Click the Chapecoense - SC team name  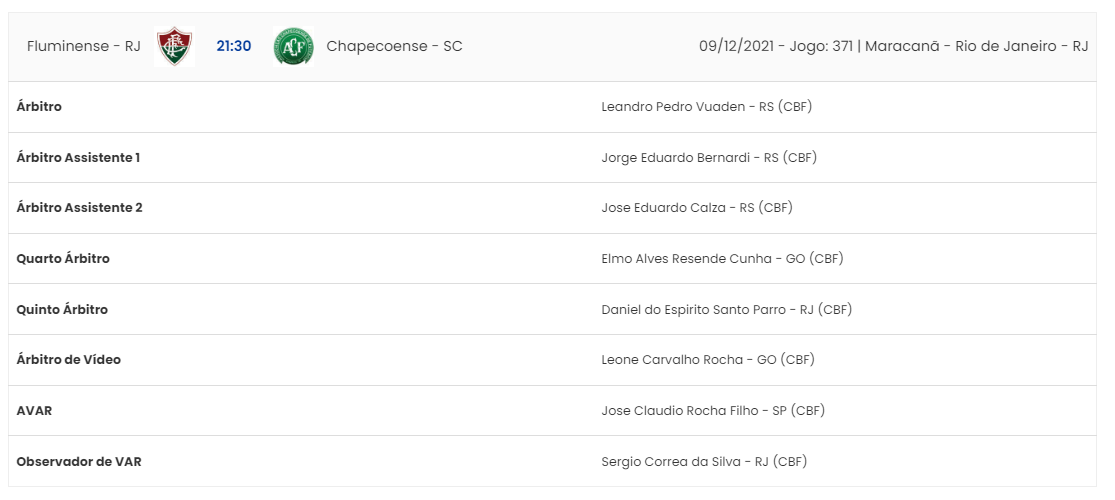coord(395,46)
